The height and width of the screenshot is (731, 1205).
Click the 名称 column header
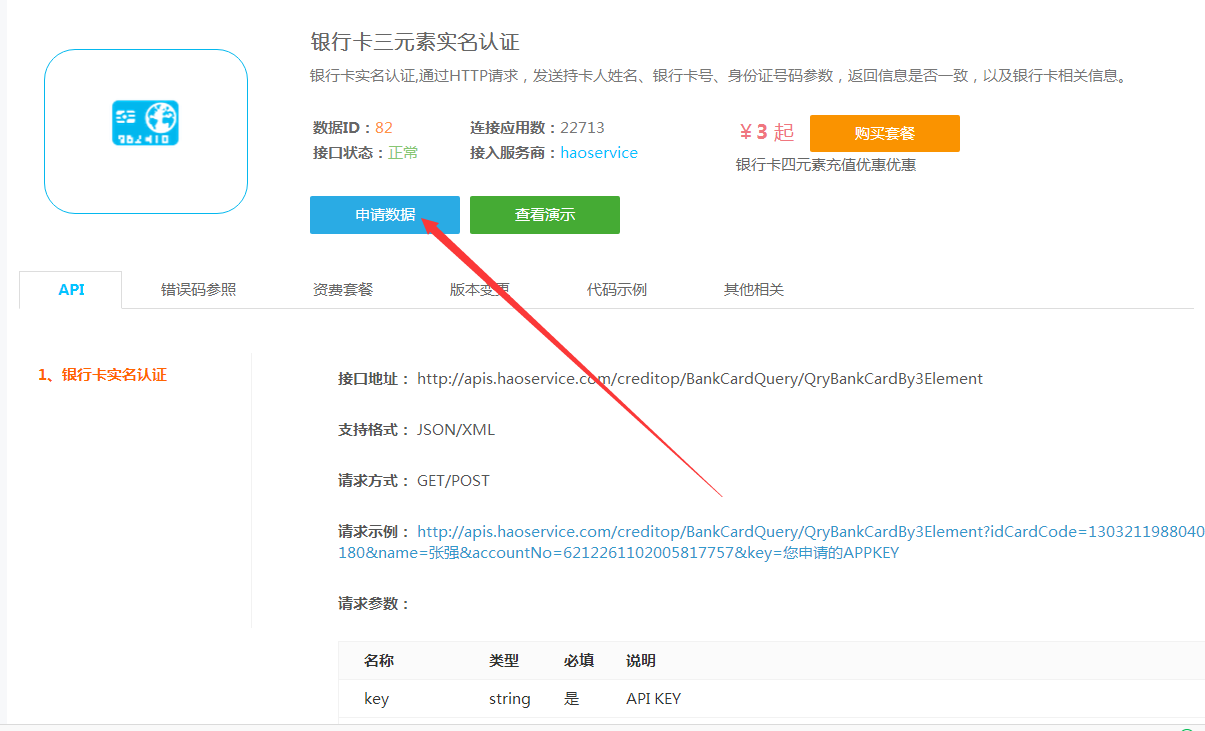pyautogui.click(x=379, y=661)
